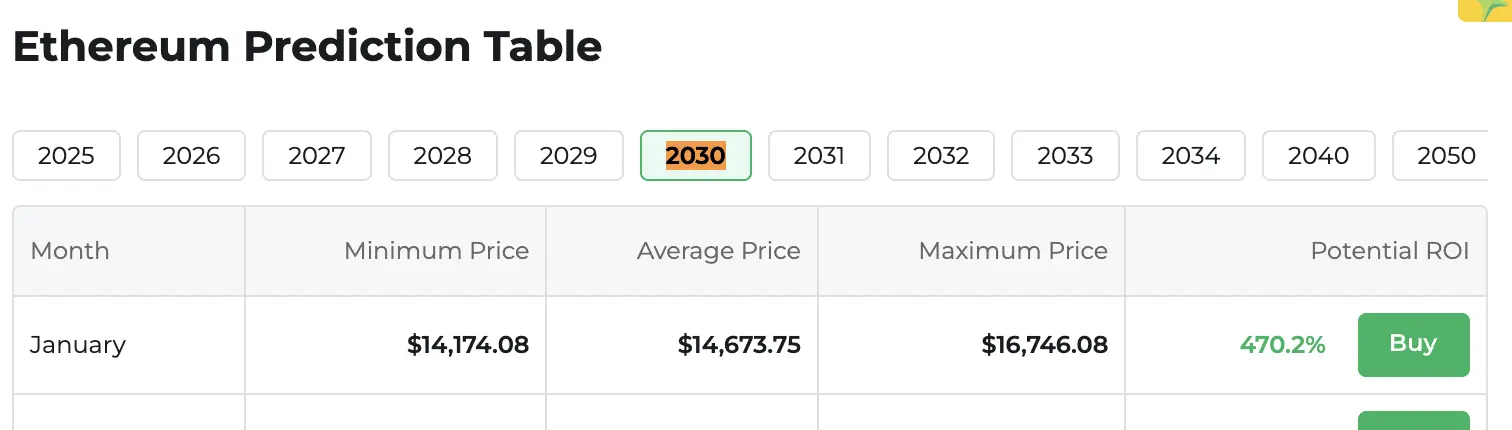Click the Minimum Price column header
Image resolution: width=1512 pixels, height=430 pixels.
tap(436, 251)
